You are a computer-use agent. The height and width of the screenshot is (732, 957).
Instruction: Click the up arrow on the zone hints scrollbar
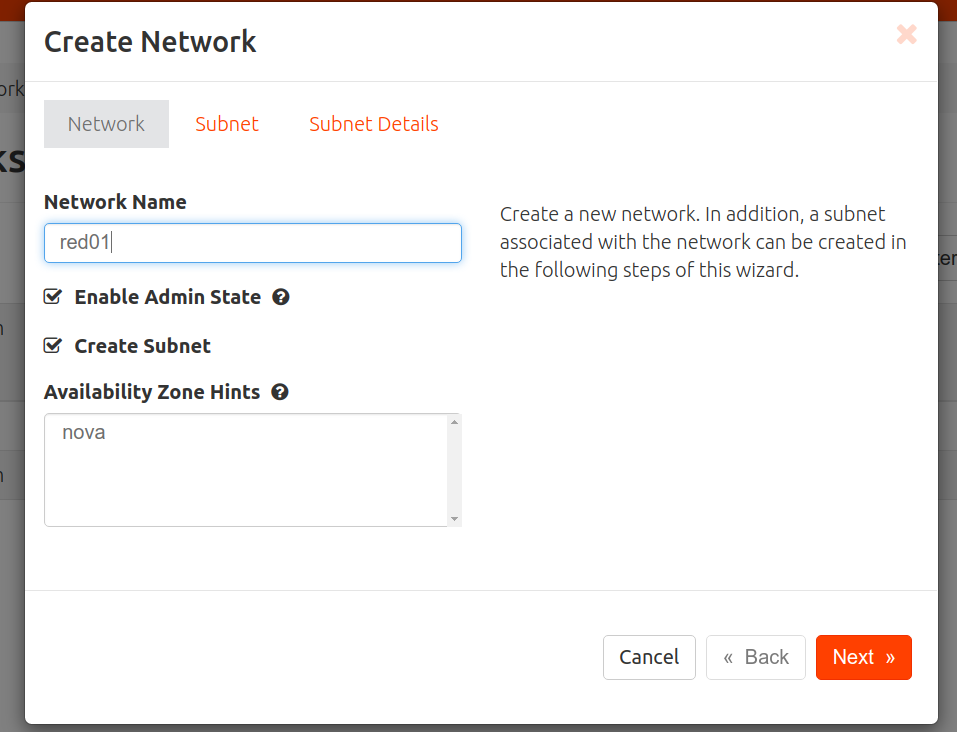(x=455, y=420)
